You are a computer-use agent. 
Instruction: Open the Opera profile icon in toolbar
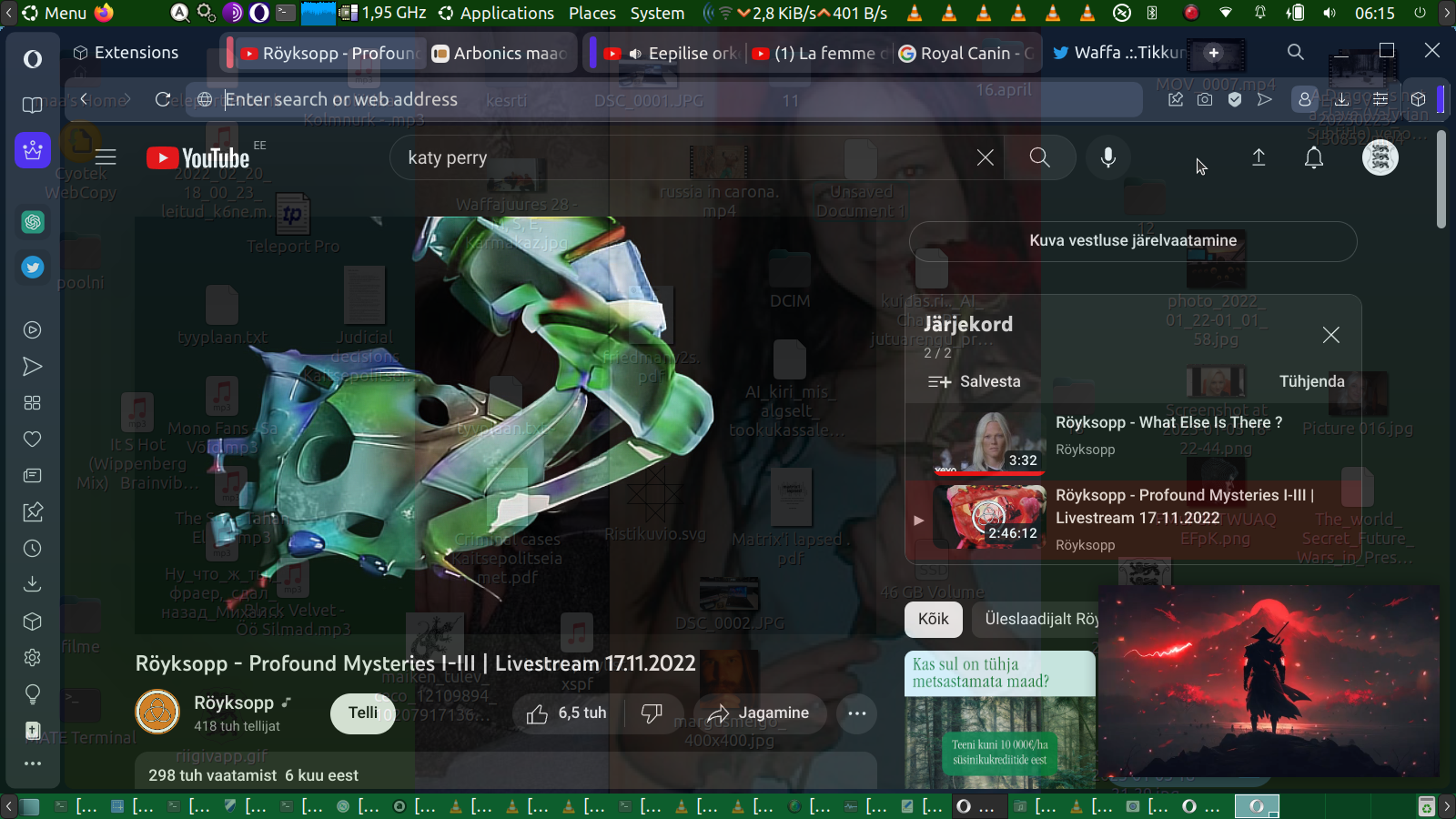point(1304,99)
